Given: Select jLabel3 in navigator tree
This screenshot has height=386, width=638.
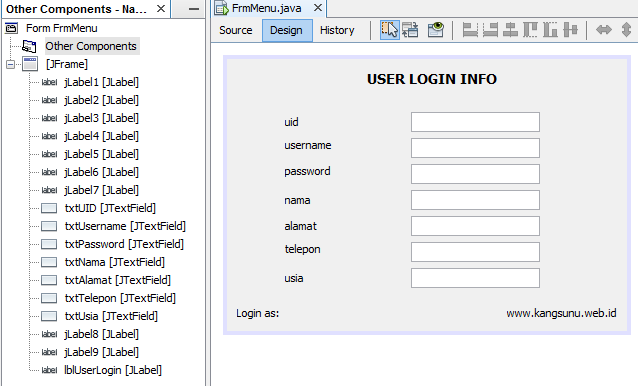Looking at the screenshot, I should [x=101, y=118].
